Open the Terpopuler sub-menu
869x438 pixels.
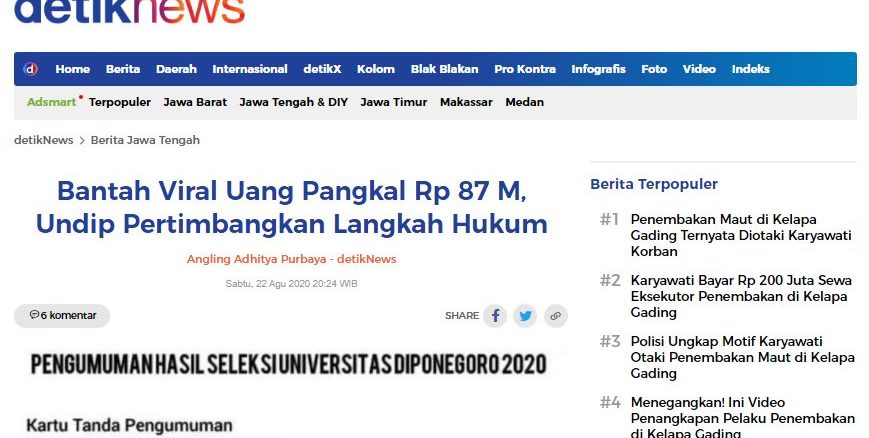pos(120,102)
